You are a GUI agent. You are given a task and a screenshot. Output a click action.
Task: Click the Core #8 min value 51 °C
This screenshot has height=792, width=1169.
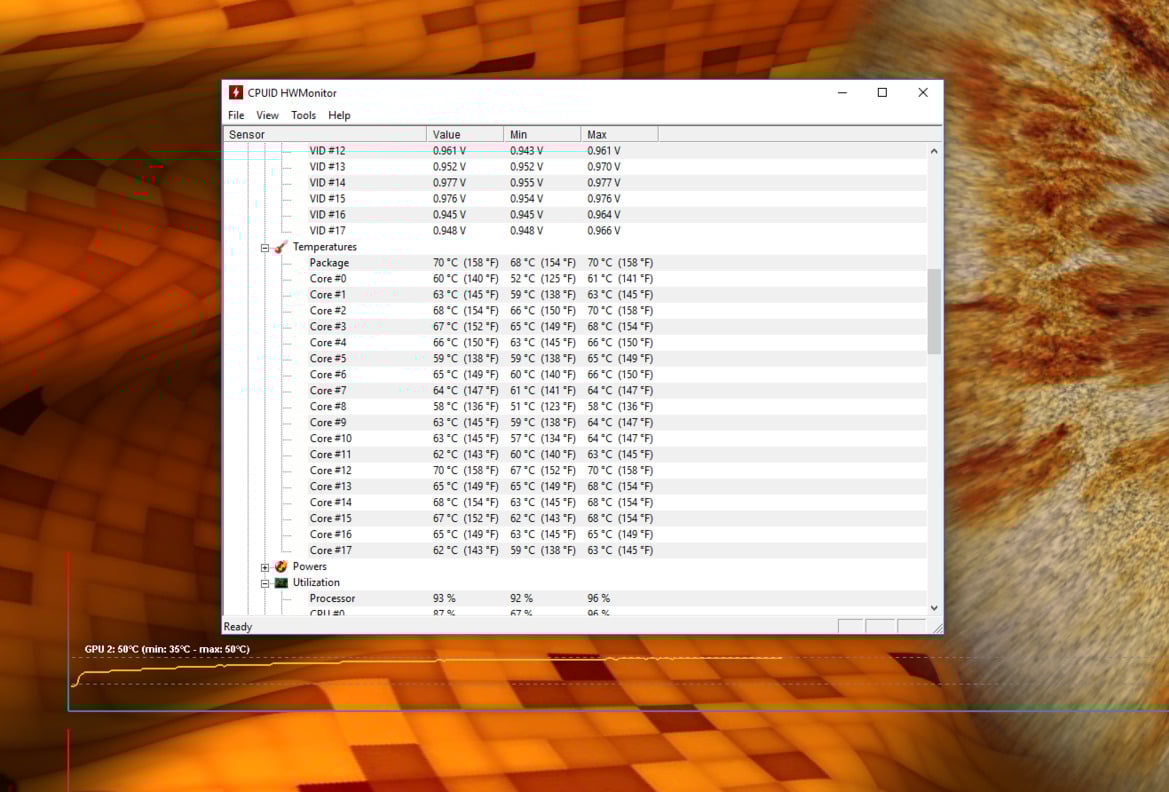pos(543,406)
